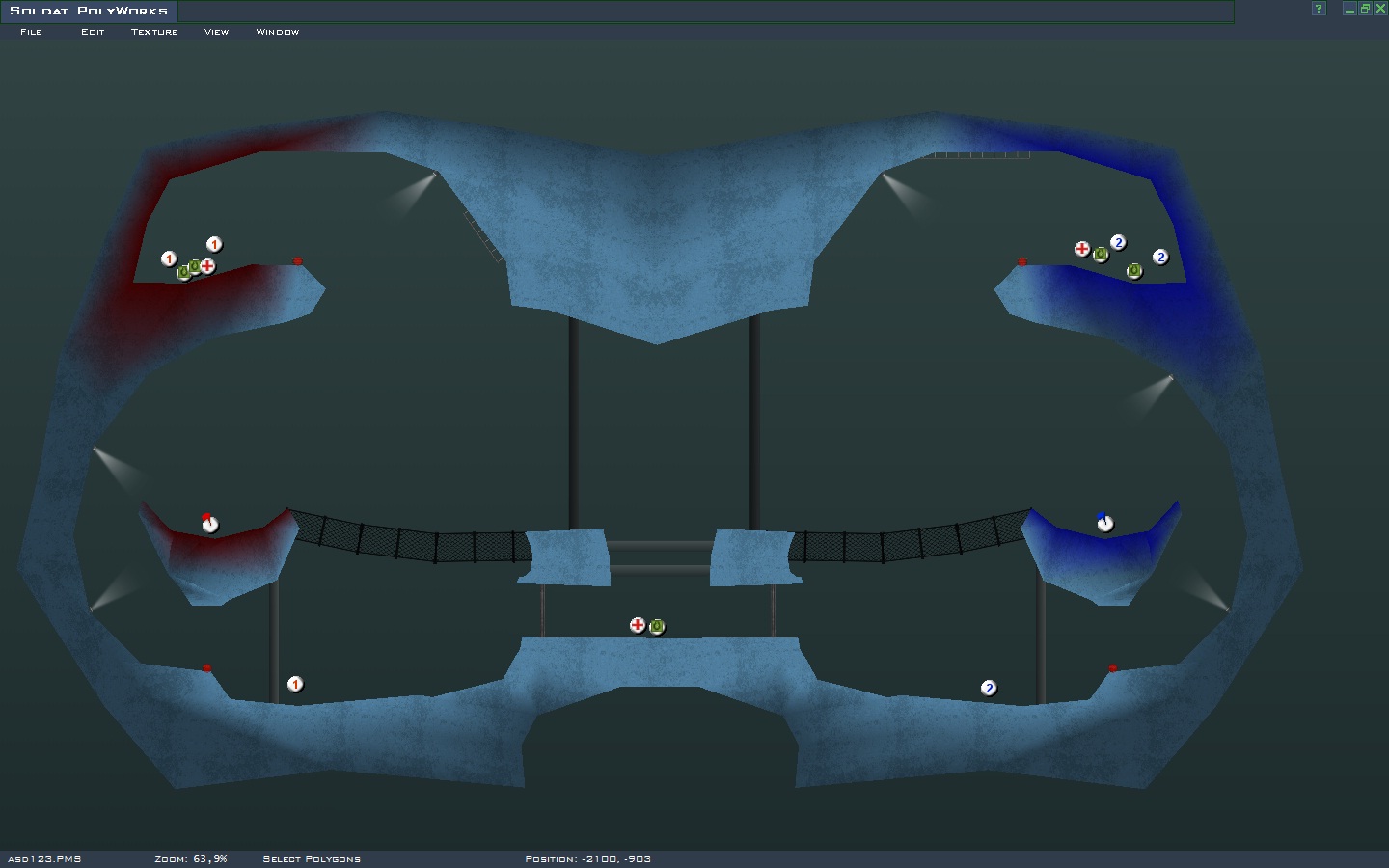
Task: Select the medkit in red base
Action: (x=207, y=266)
